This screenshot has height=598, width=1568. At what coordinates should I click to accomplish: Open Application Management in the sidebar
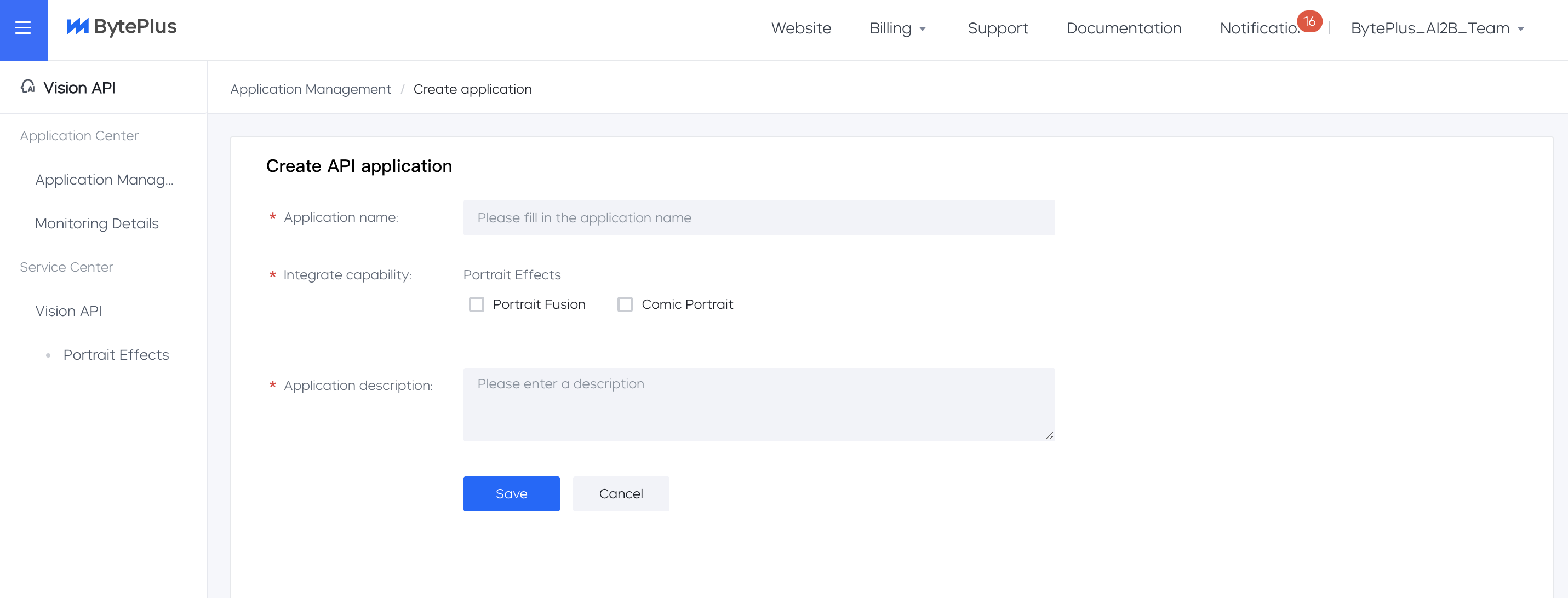point(104,180)
